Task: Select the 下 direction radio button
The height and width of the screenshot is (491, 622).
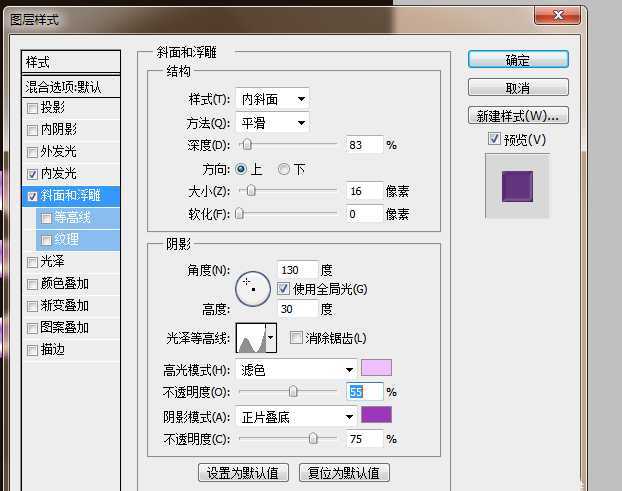Action: point(284,169)
